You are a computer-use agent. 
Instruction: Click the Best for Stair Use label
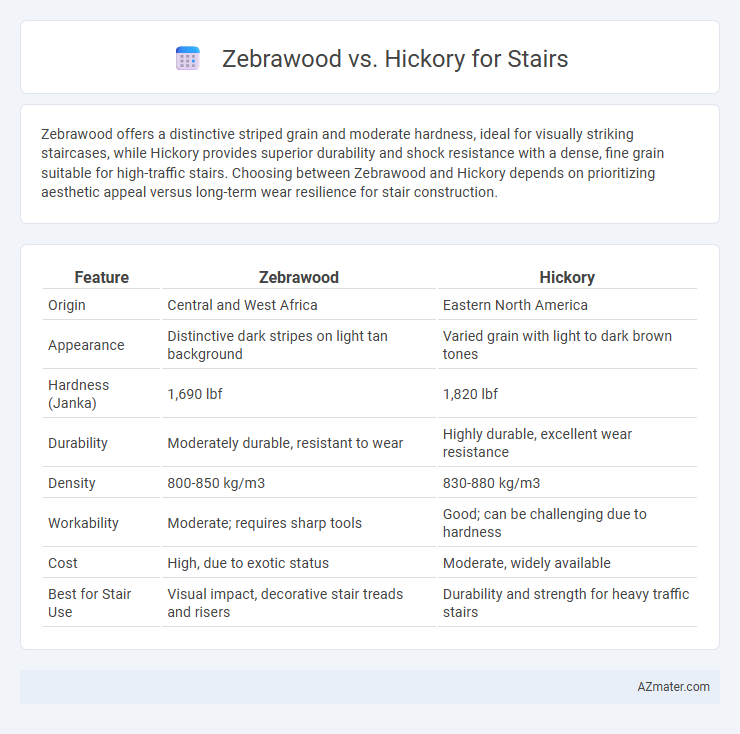89,603
